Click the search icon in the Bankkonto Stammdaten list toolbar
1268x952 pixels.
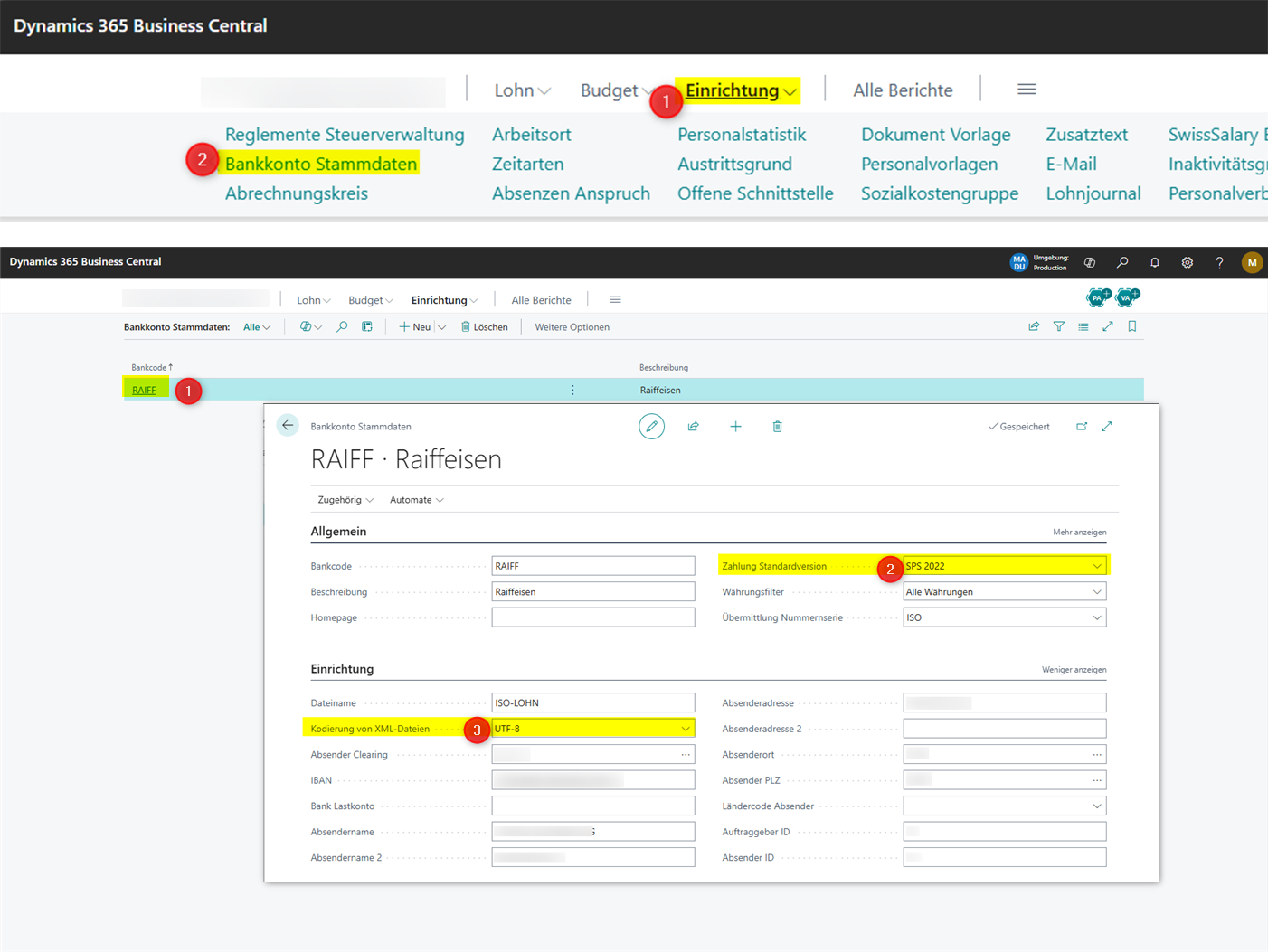coord(342,326)
